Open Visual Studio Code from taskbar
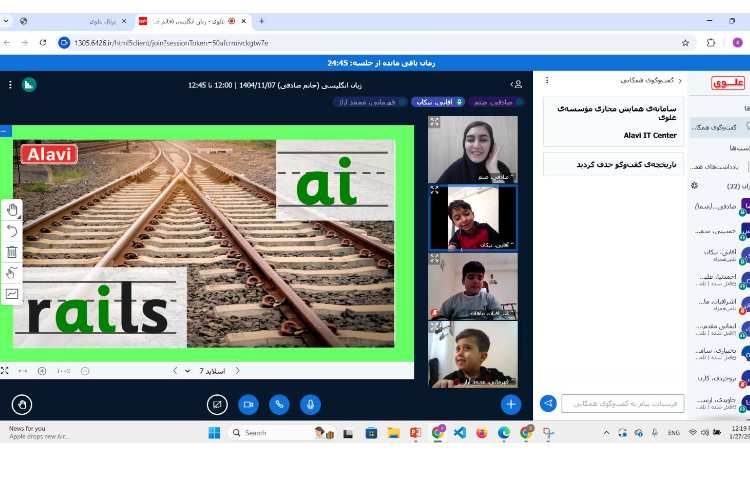 460,433
